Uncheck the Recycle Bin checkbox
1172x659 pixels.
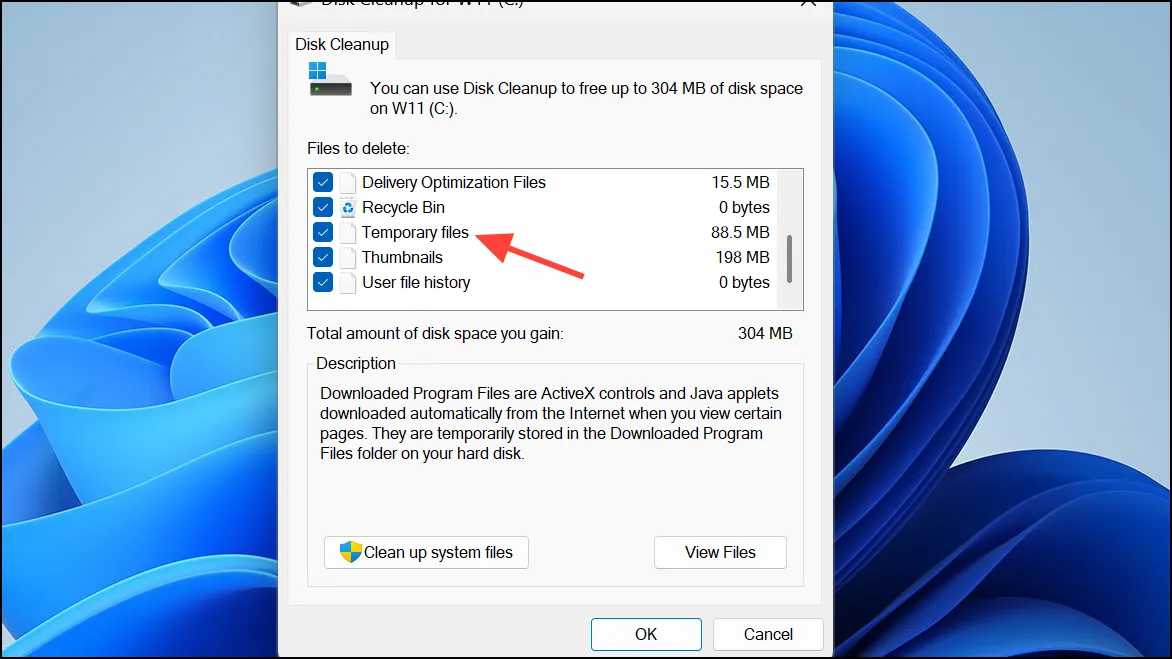point(323,207)
